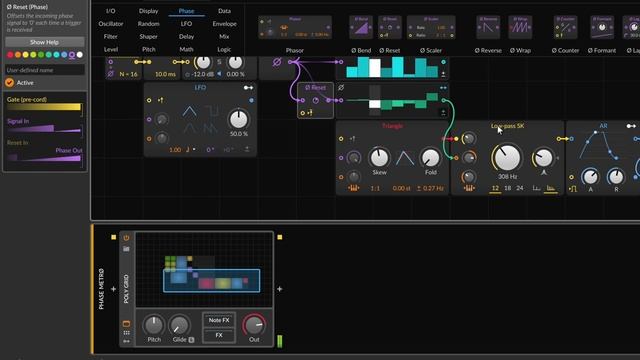Choose the white module color swatch
Image resolution: width=640 pixels, height=360 pixels.
coord(80,55)
